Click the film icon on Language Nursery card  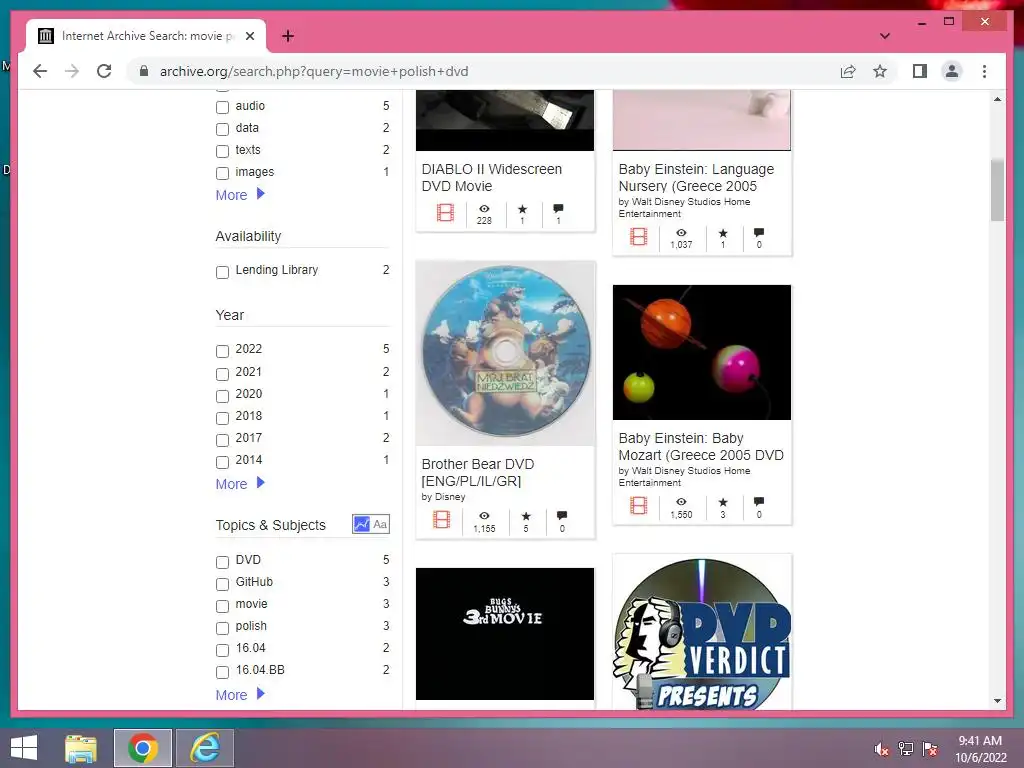point(639,236)
